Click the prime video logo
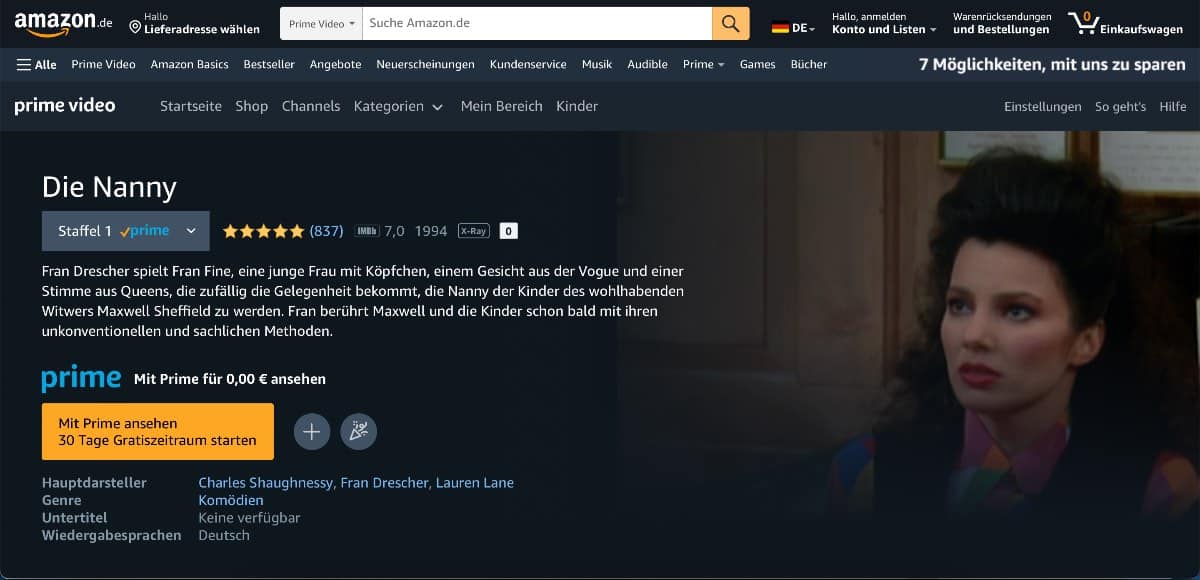This screenshot has height=580, width=1200. click(65, 105)
